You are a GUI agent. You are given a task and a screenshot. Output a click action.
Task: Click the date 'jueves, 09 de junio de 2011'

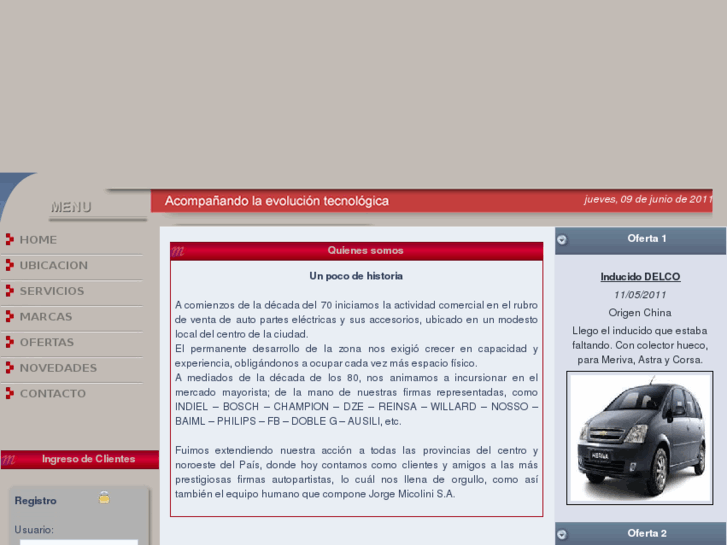pyautogui.click(x=648, y=199)
